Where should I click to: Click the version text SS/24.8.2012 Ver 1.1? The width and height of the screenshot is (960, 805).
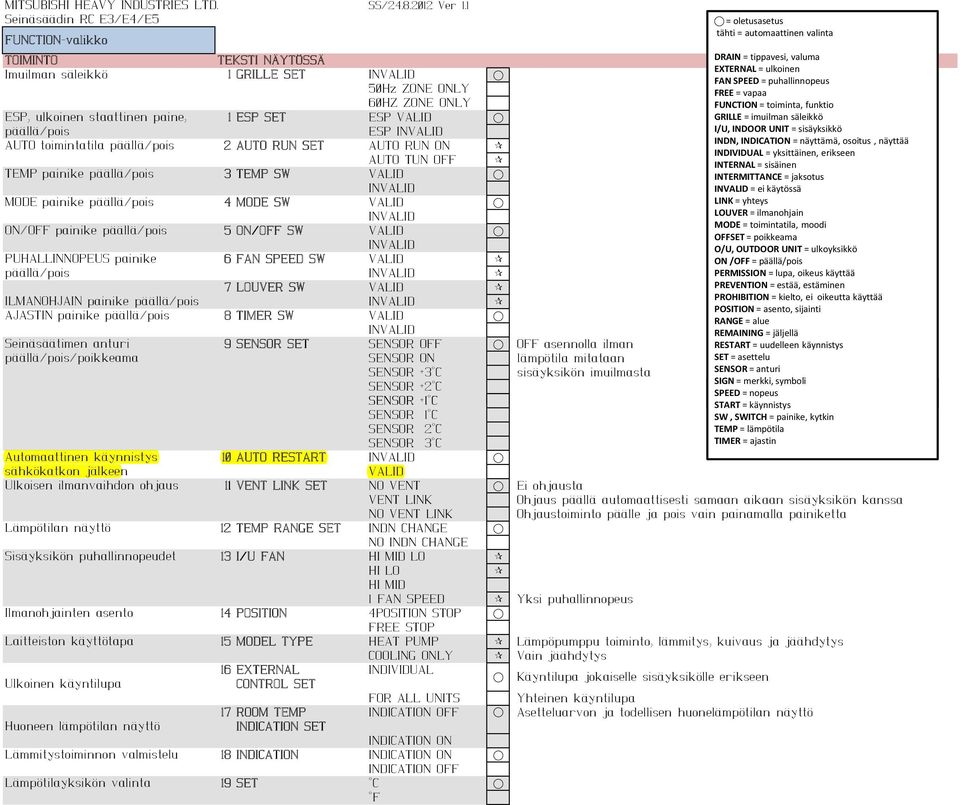click(419, 6)
